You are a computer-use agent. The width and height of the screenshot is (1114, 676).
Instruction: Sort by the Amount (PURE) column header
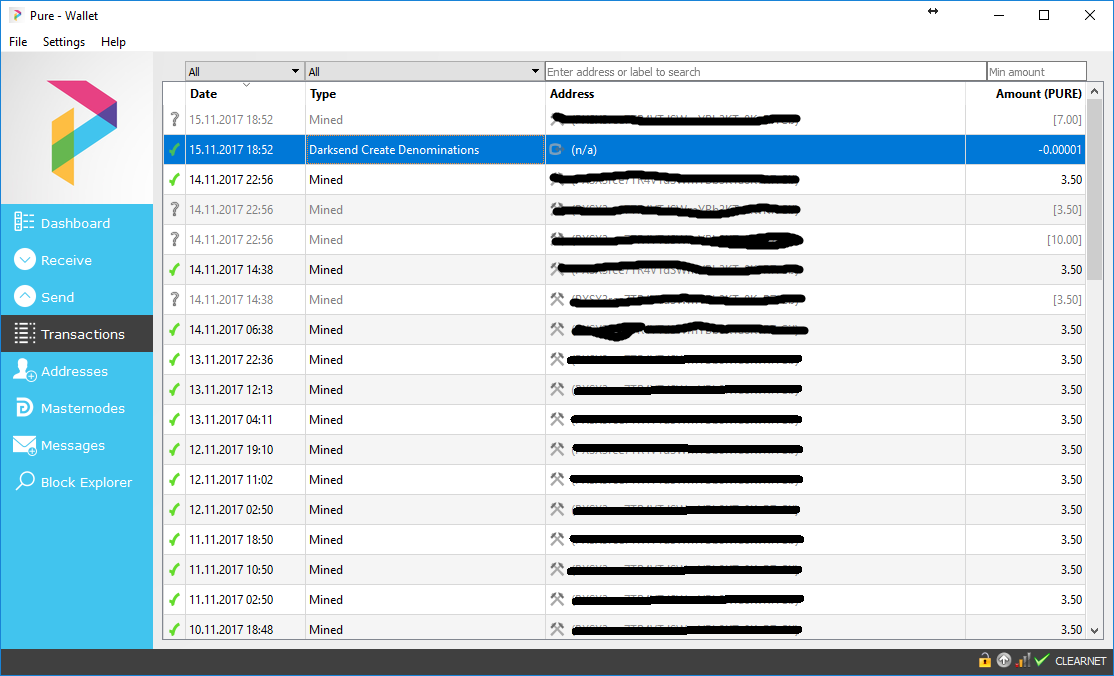click(1026, 94)
